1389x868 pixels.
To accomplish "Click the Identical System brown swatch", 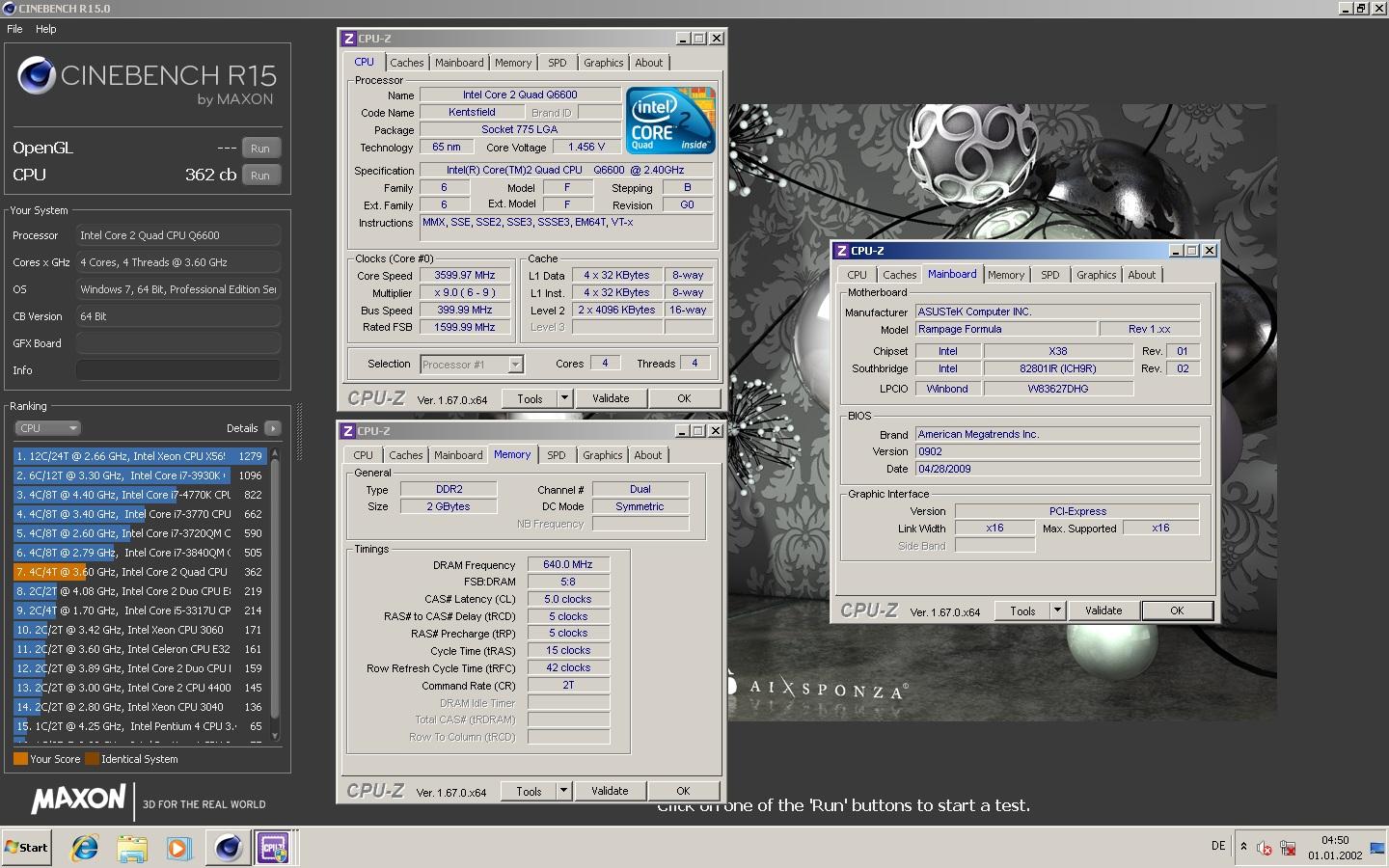I will [92, 759].
